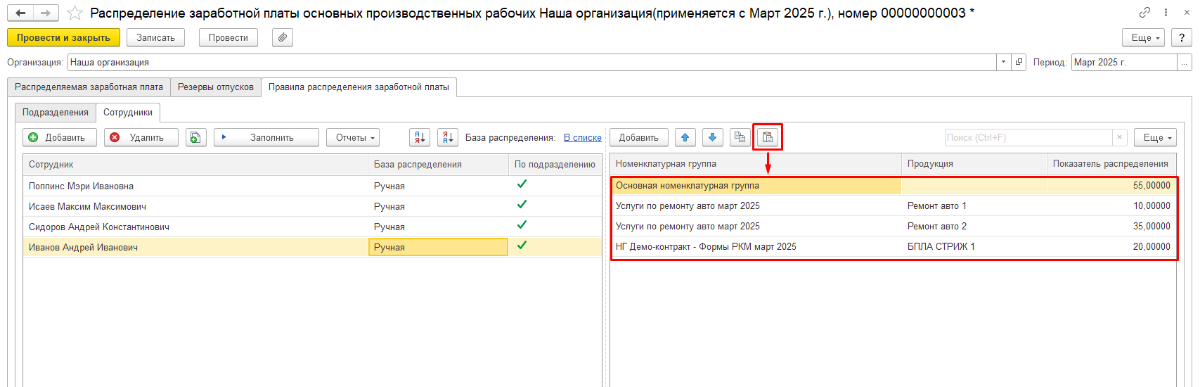
Task: Sort the employees list ascending
Action: [x=420, y=137]
